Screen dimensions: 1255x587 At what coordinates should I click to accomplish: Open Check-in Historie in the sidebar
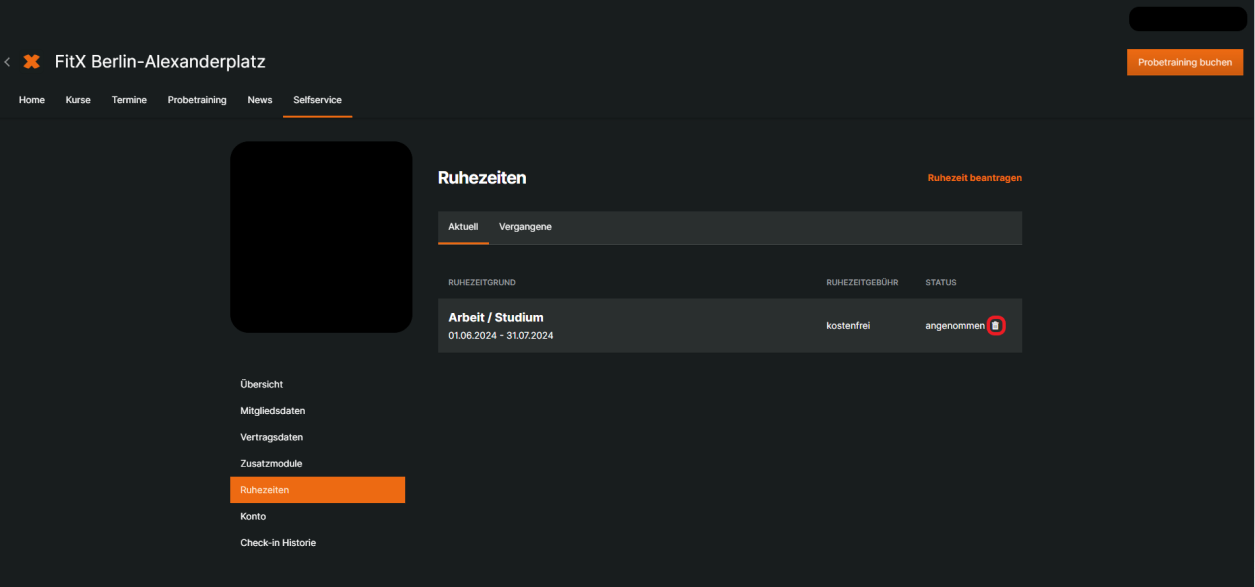[x=278, y=543]
